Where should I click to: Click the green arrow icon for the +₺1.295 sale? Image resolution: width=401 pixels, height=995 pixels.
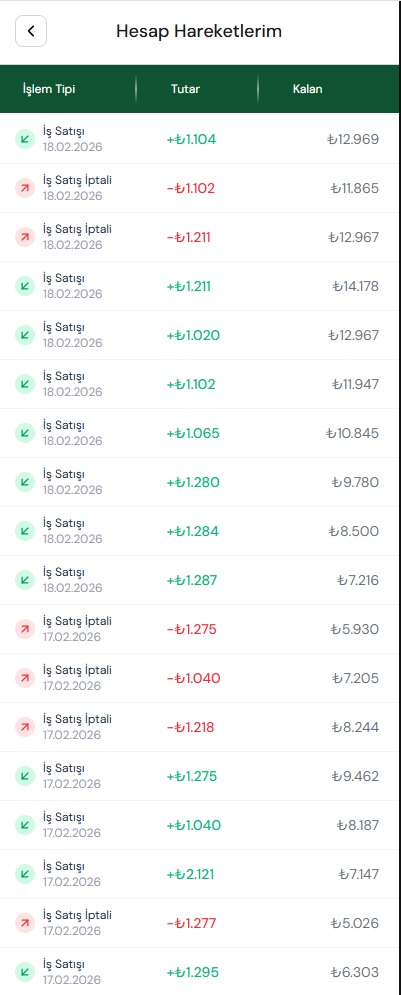point(25,972)
